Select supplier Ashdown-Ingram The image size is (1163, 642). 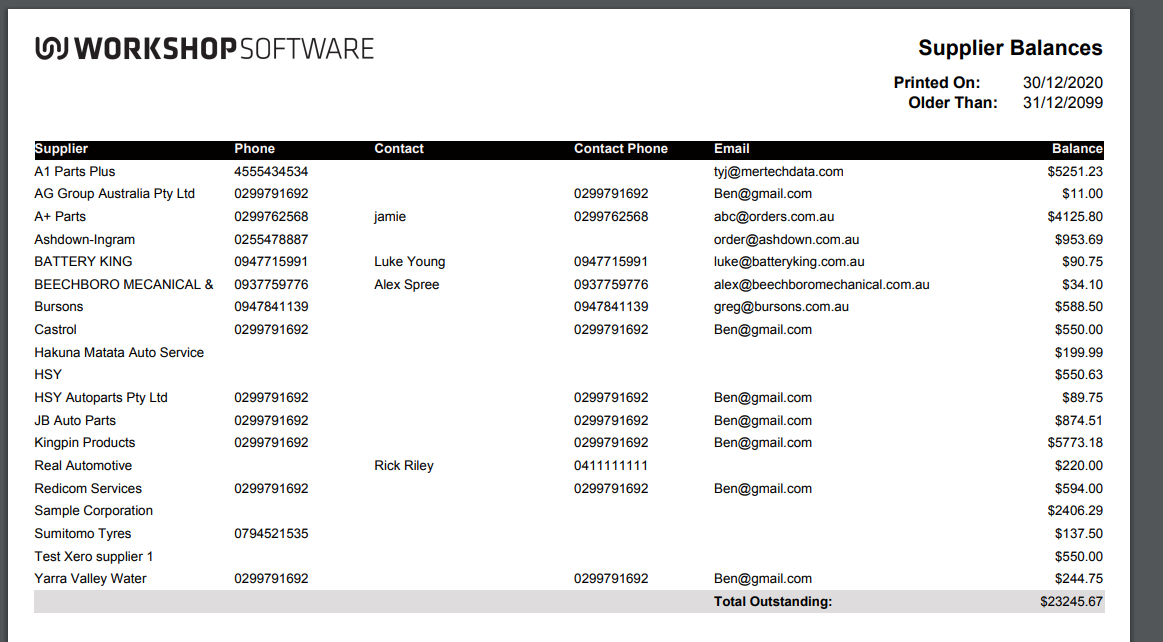pos(85,239)
